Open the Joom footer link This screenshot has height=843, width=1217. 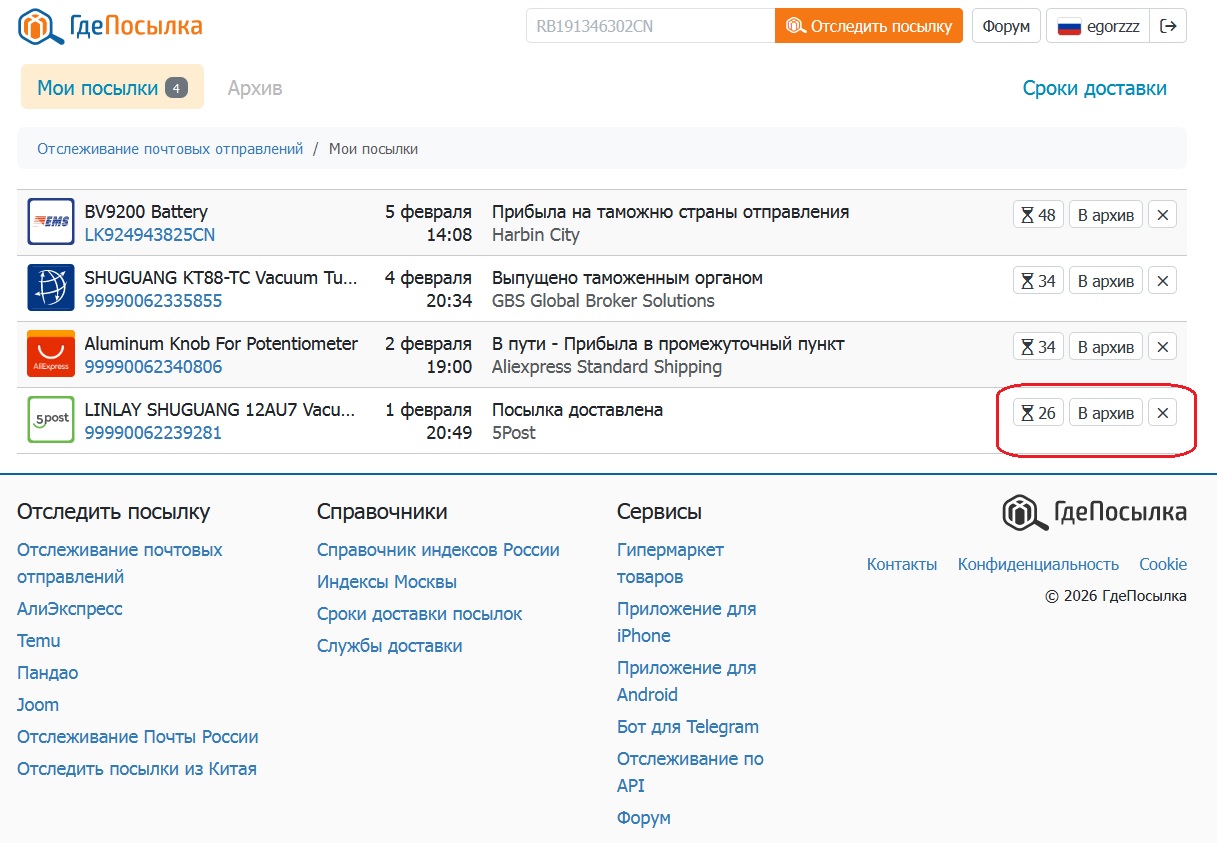tap(38, 705)
